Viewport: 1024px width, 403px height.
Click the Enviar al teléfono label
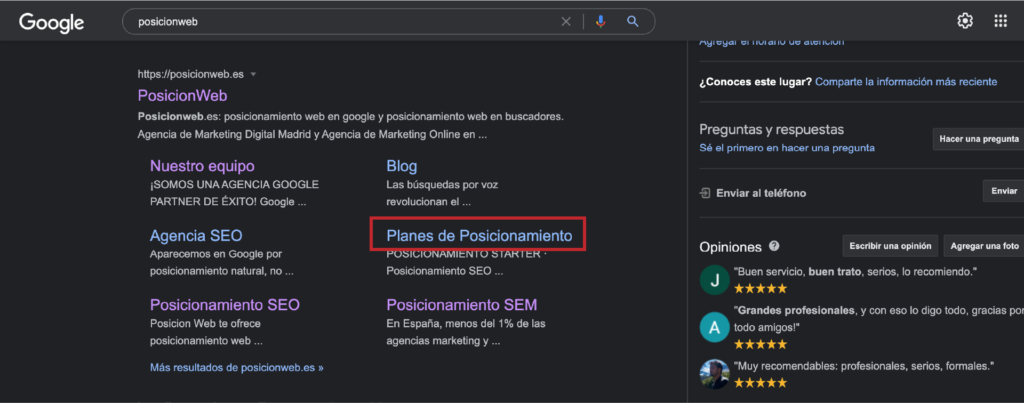(761, 193)
